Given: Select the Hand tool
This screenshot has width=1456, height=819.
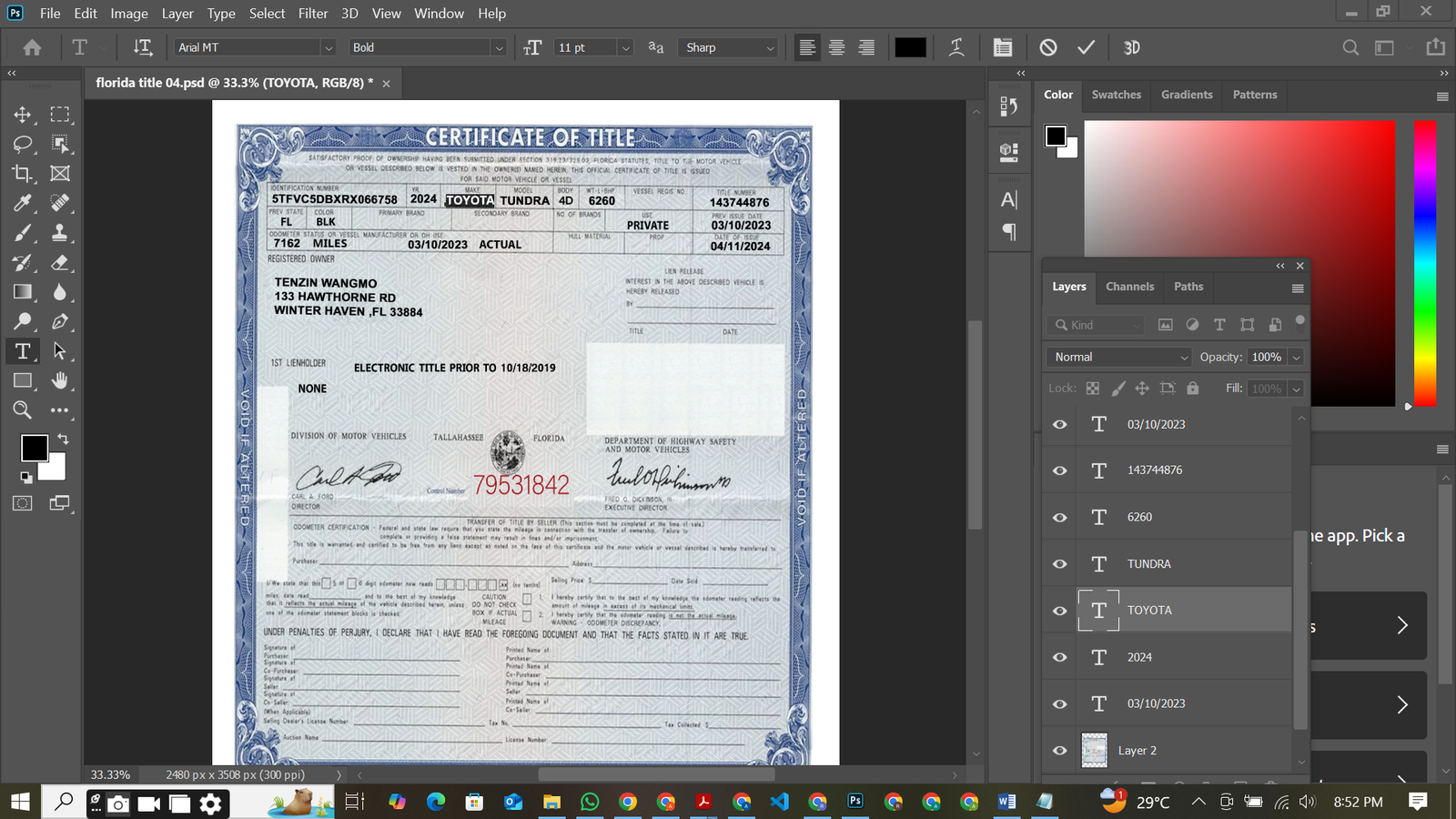Looking at the screenshot, I should 60,380.
